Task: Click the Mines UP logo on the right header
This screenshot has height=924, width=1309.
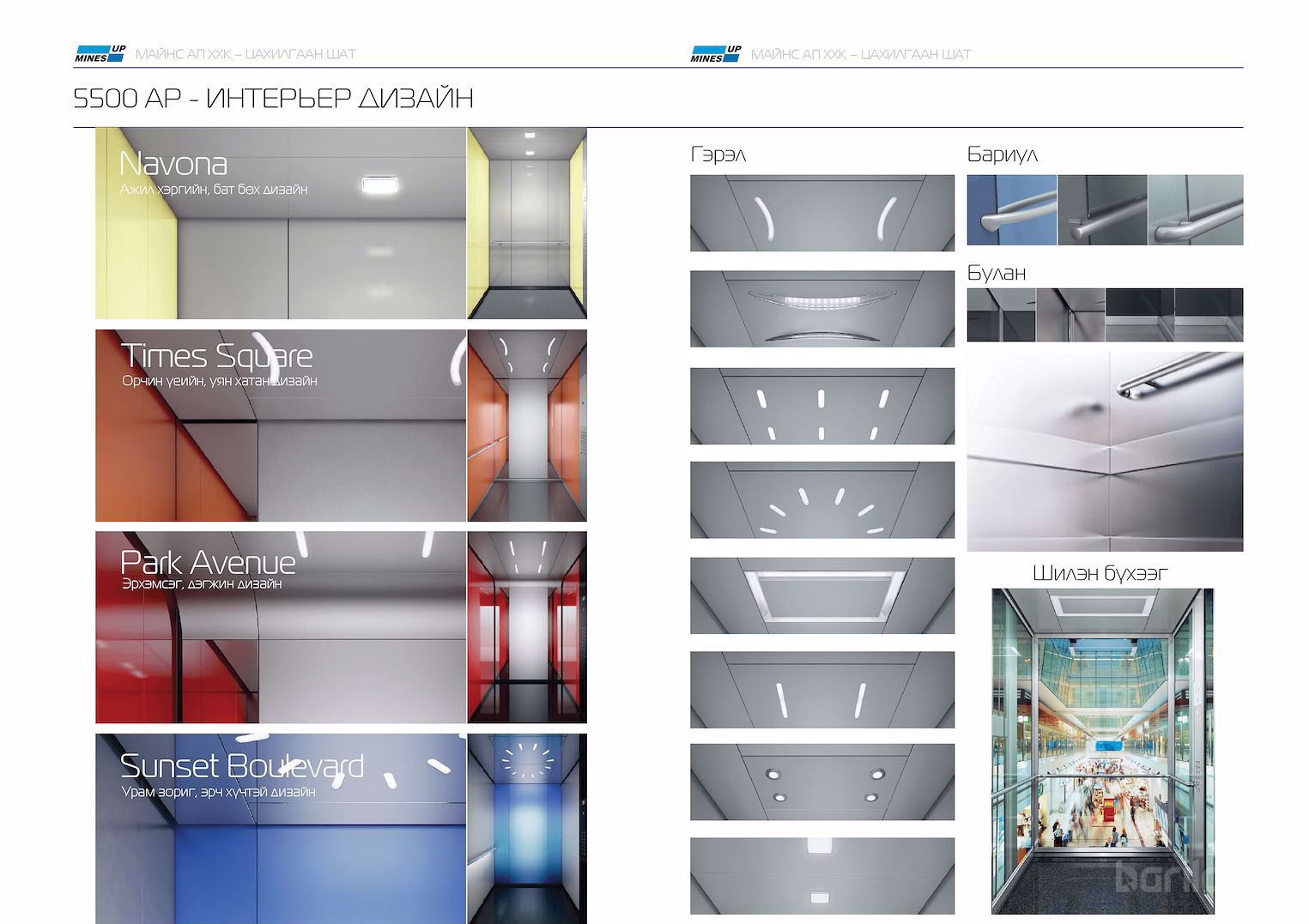Action: click(x=715, y=54)
